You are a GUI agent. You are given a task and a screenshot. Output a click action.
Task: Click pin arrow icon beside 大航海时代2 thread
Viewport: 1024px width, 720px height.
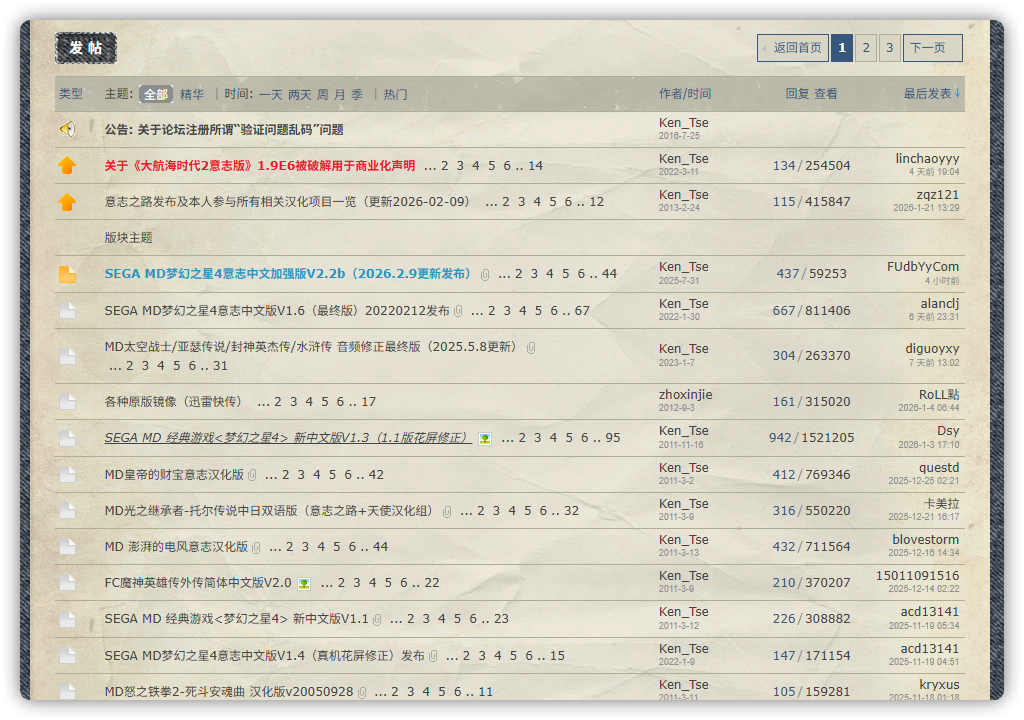[67, 166]
